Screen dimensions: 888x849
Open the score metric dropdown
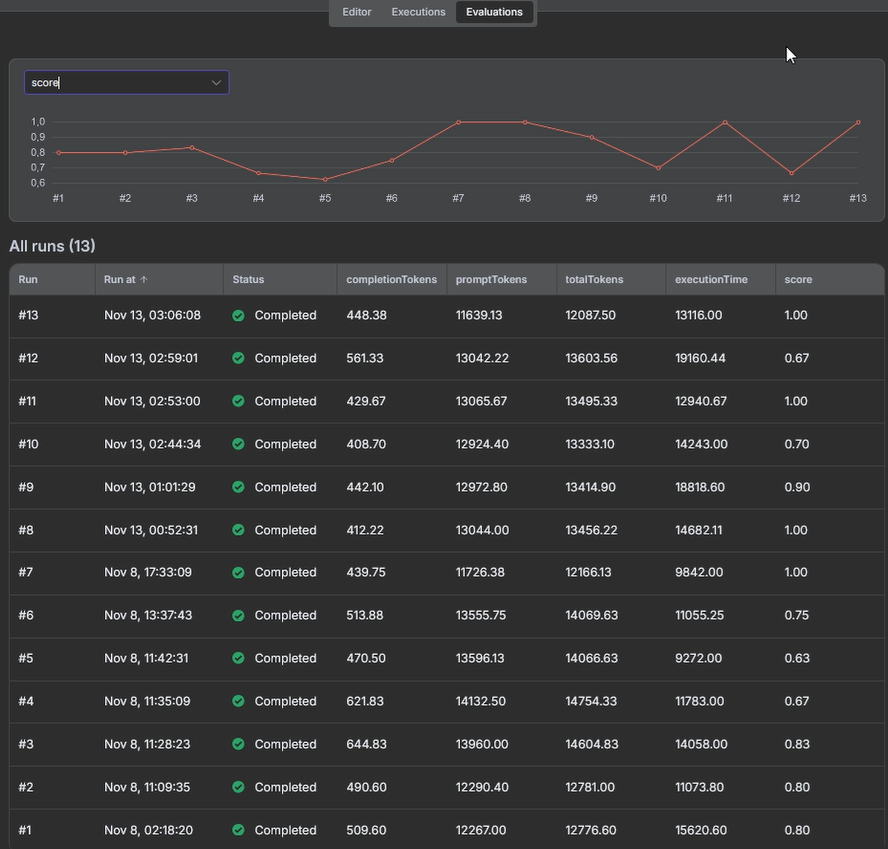pos(126,82)
